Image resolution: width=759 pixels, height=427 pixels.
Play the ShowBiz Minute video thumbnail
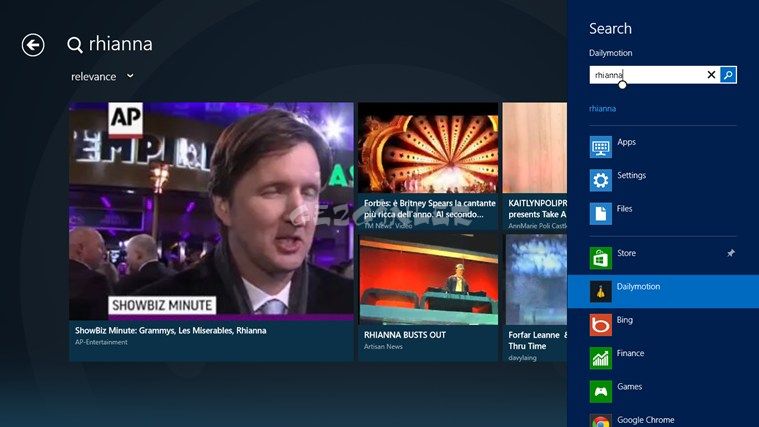[211, 211]
